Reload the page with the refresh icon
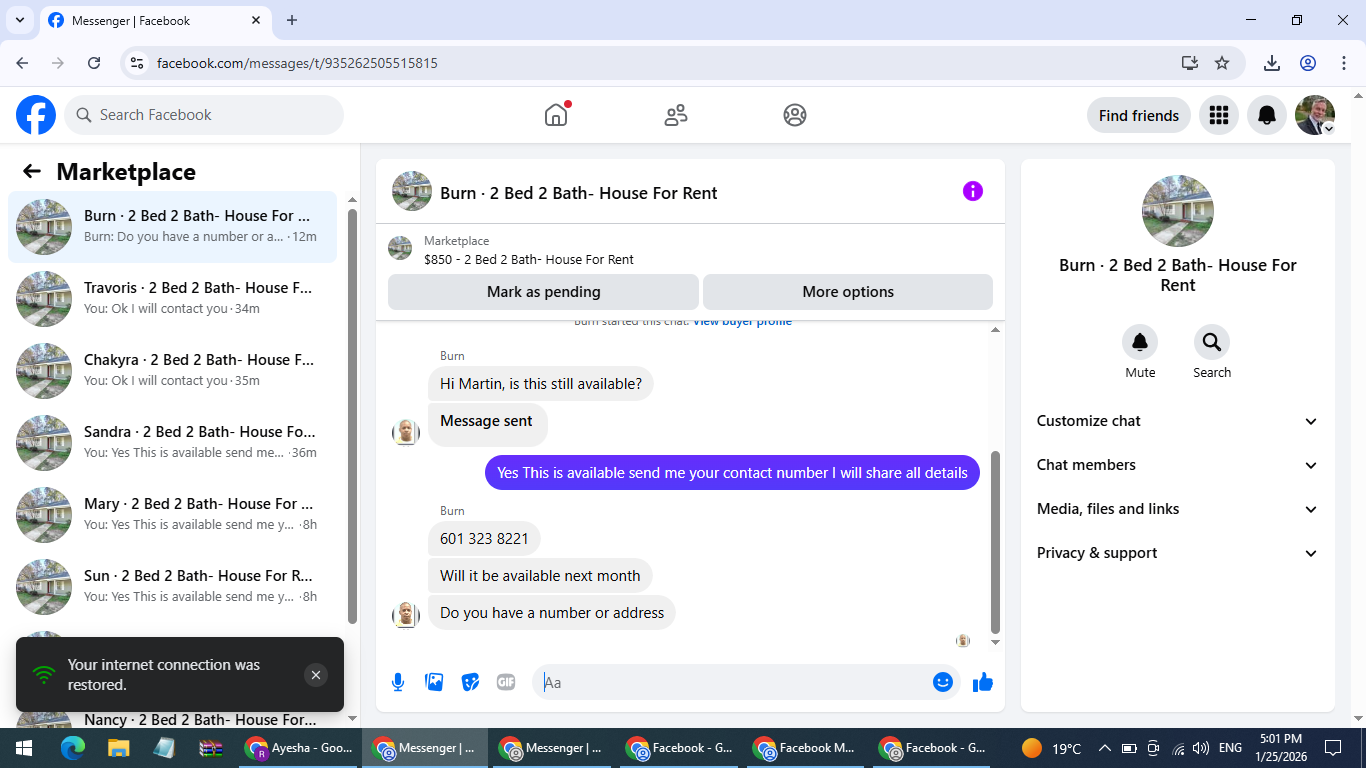Screen dimensions: 1366x768 (94, 63)
